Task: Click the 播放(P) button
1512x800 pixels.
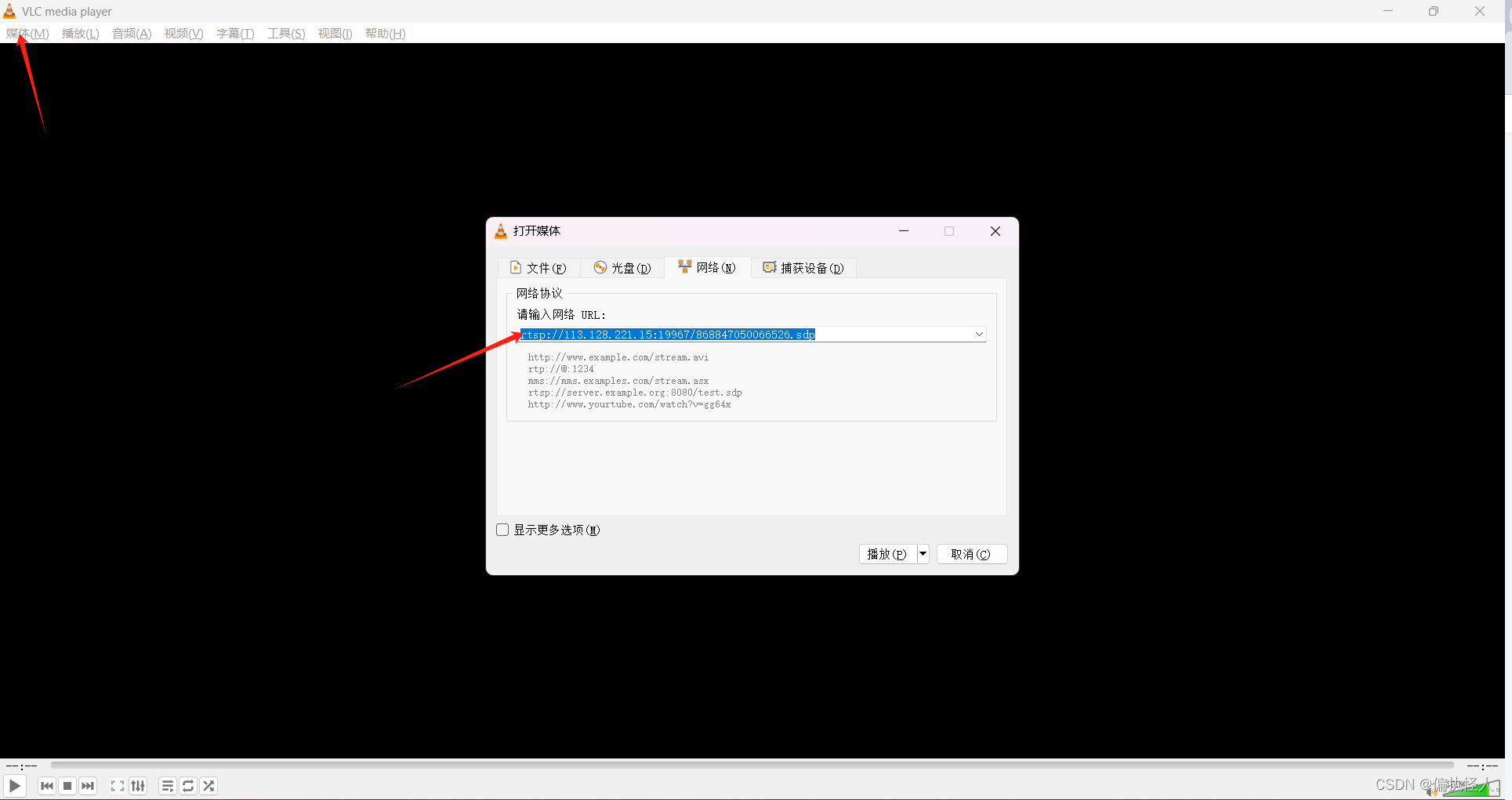Action: click(887, 554)
